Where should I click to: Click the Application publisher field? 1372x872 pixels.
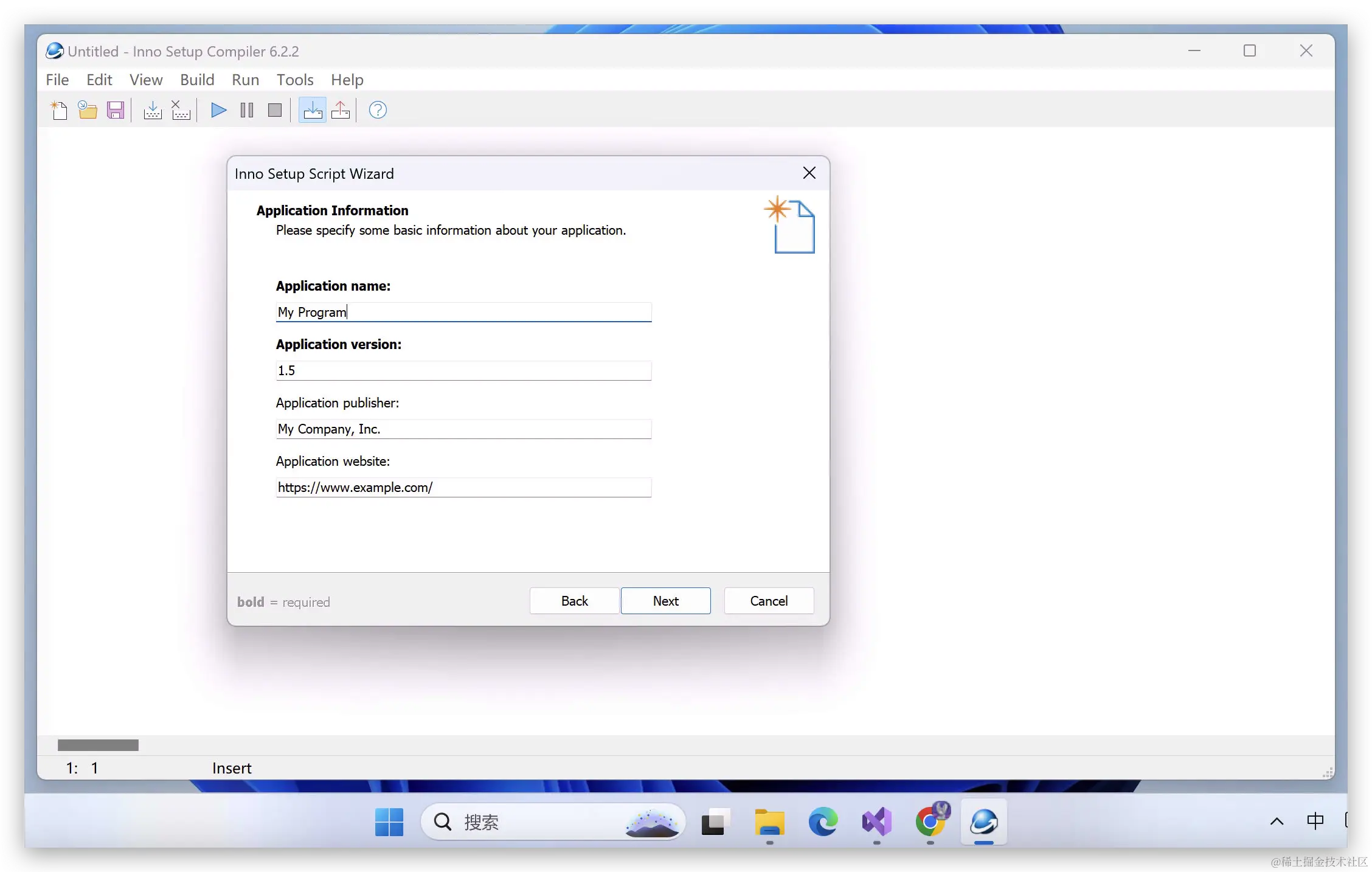[463, 429]
